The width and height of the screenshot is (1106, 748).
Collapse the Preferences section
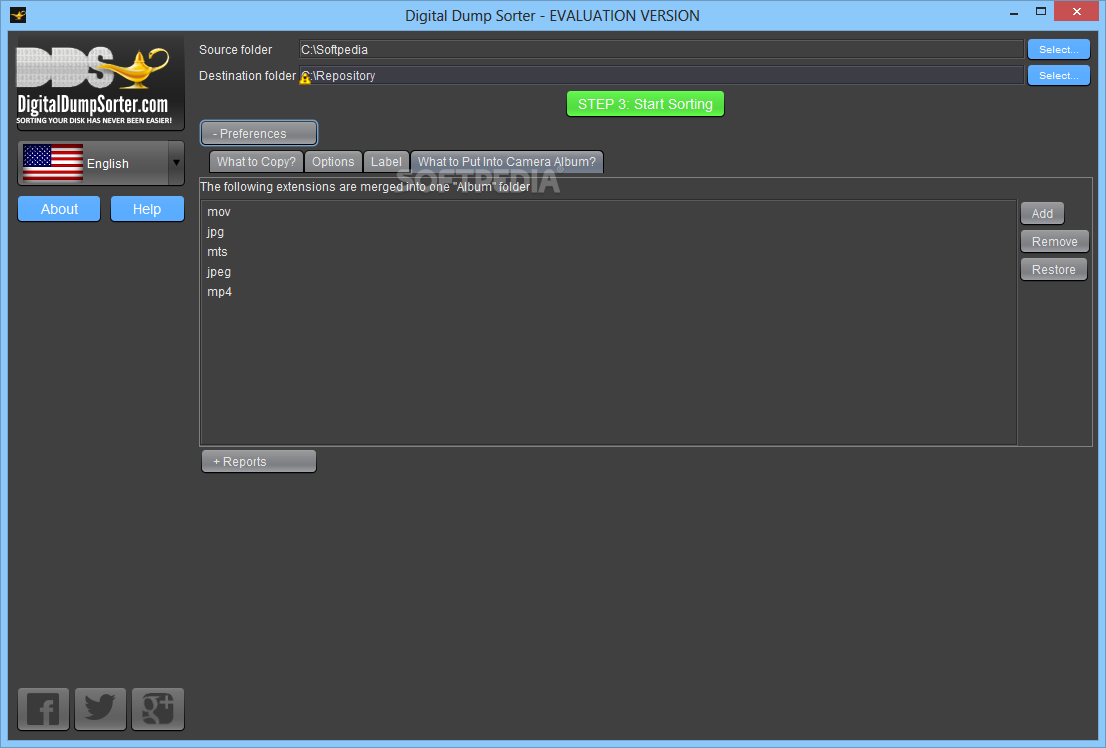pyautogui.click(x=259, y=133)
